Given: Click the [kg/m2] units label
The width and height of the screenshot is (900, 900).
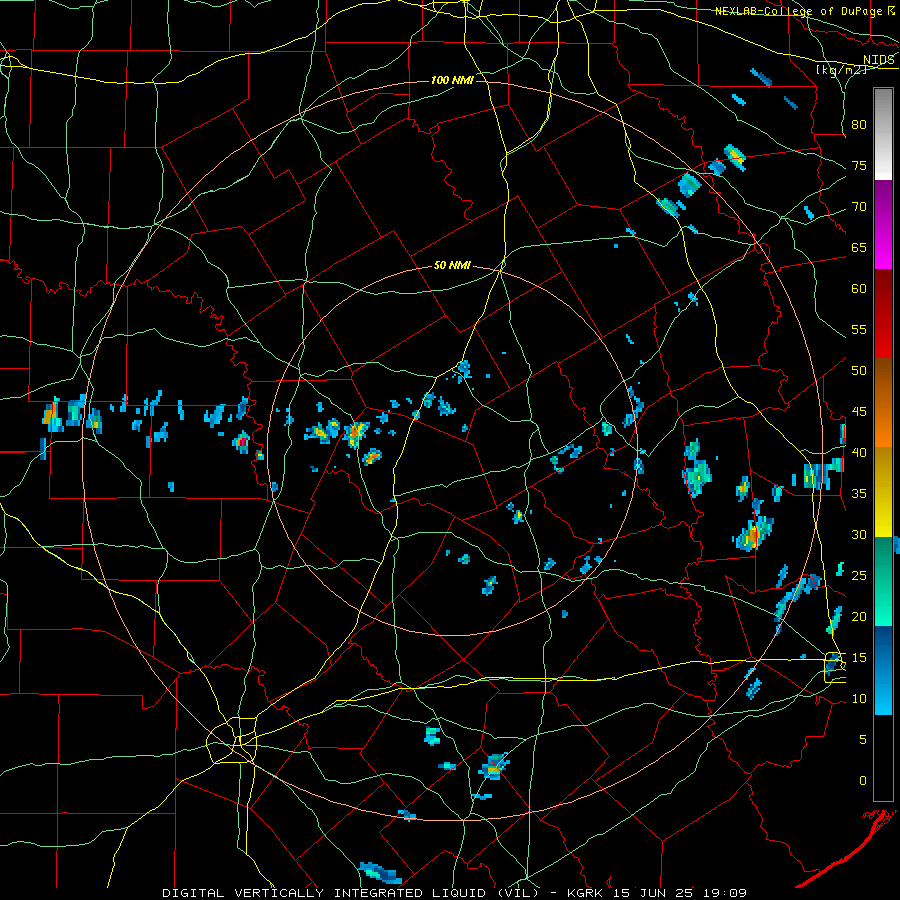Looking at the screenshot, I should tap(841, 69).
